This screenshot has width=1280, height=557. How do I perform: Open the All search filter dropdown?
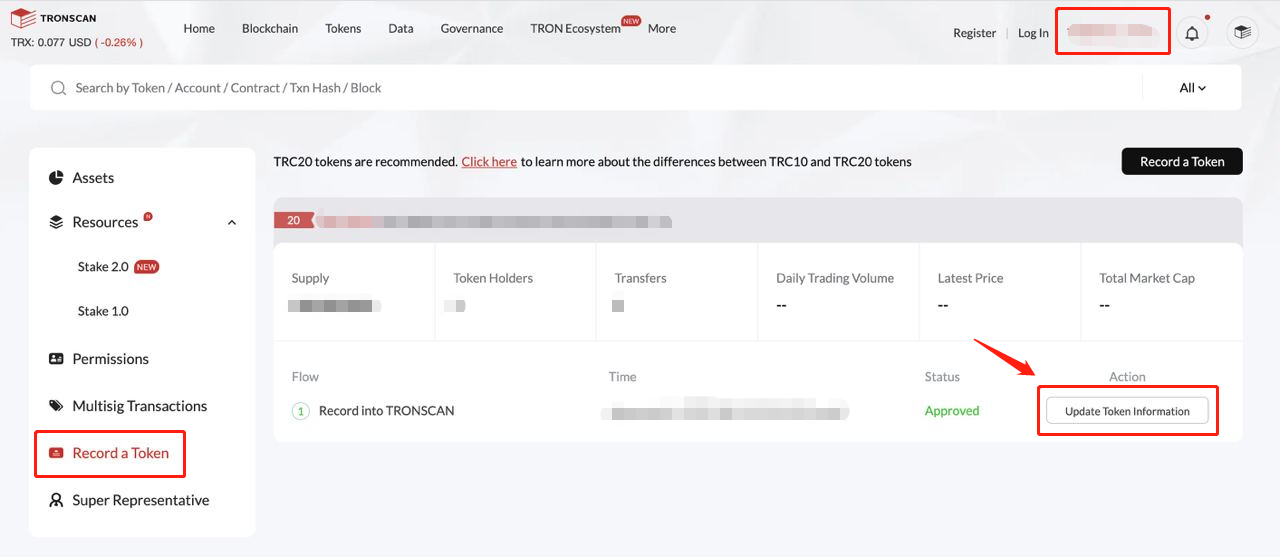click(1192, 88)
